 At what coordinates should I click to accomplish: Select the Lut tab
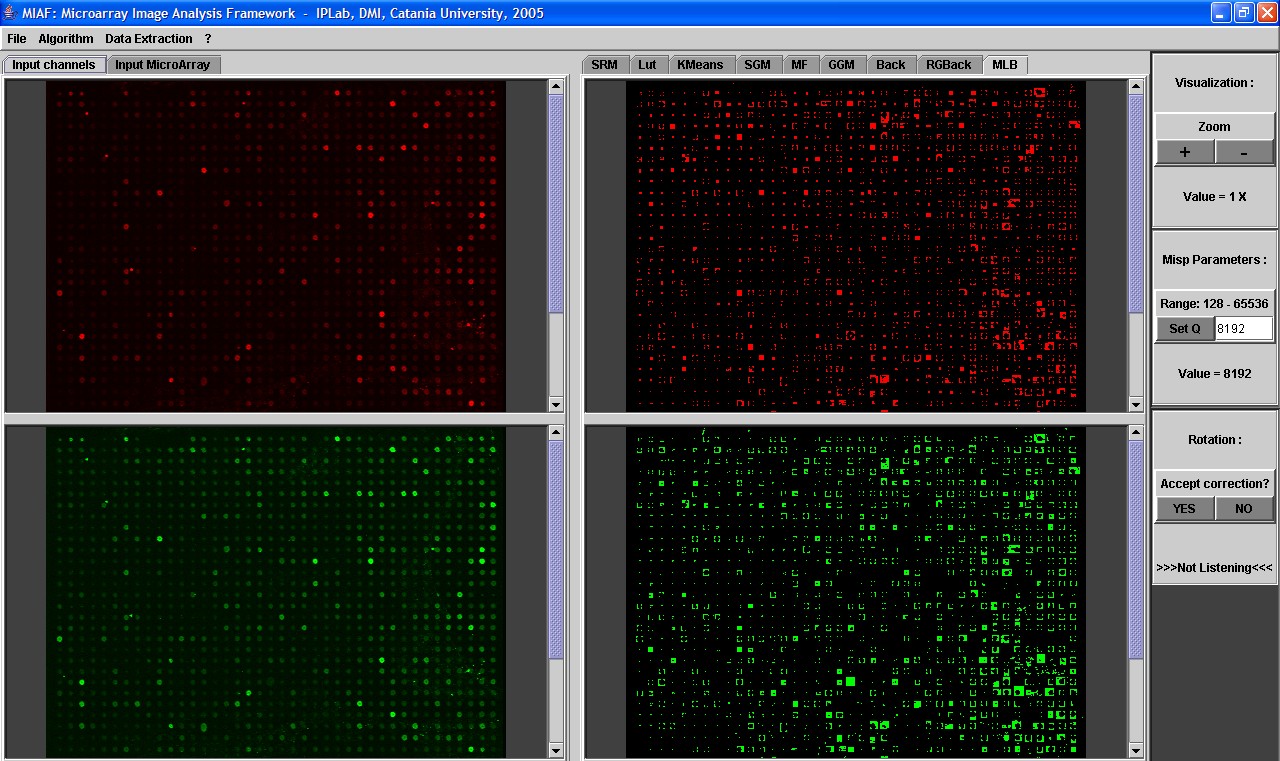tap(647, 65)
